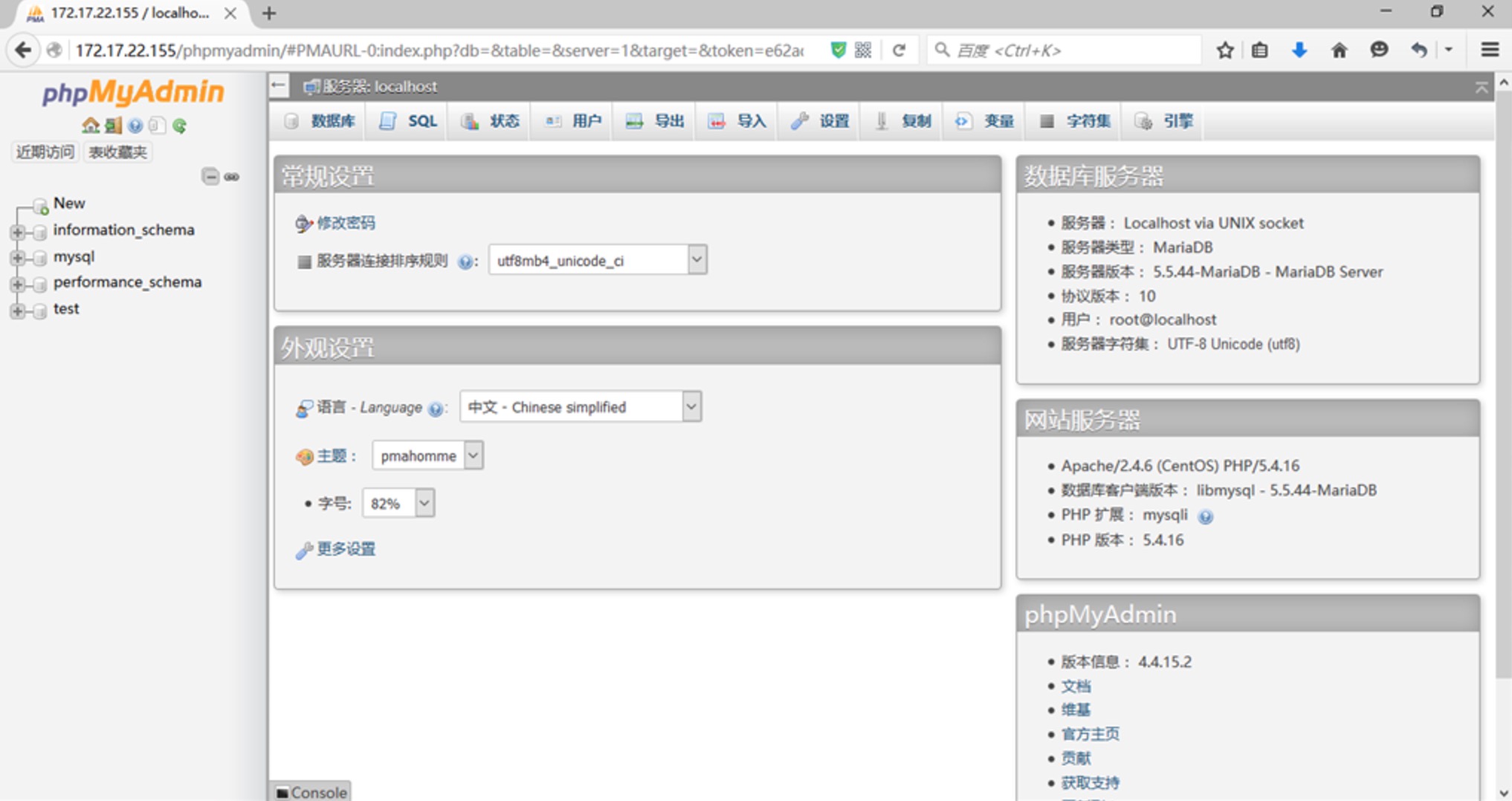Click the 近期访问 (Recent) button

(x=45, y=152)
